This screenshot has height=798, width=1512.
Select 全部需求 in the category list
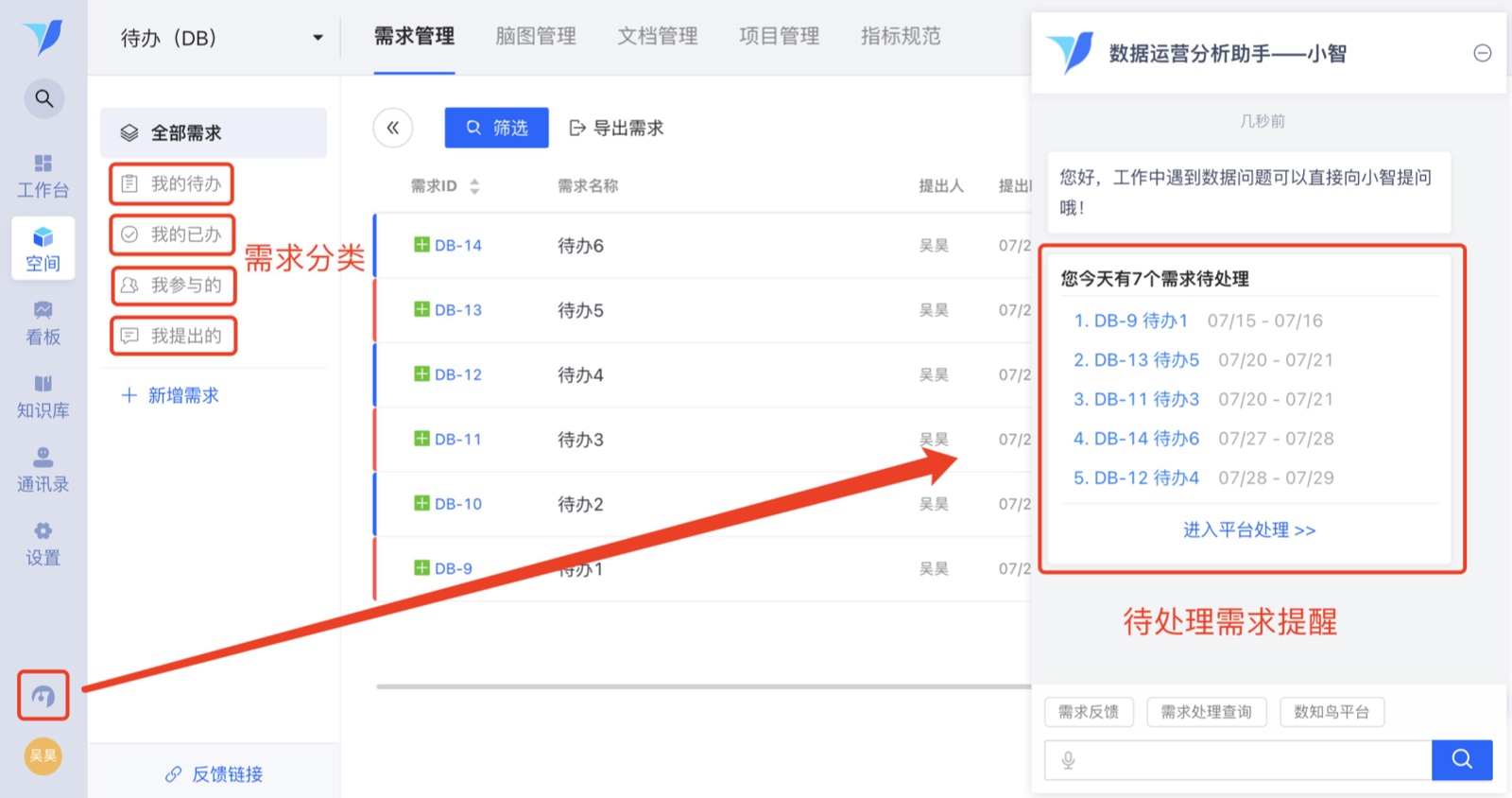tap(214, 132)
